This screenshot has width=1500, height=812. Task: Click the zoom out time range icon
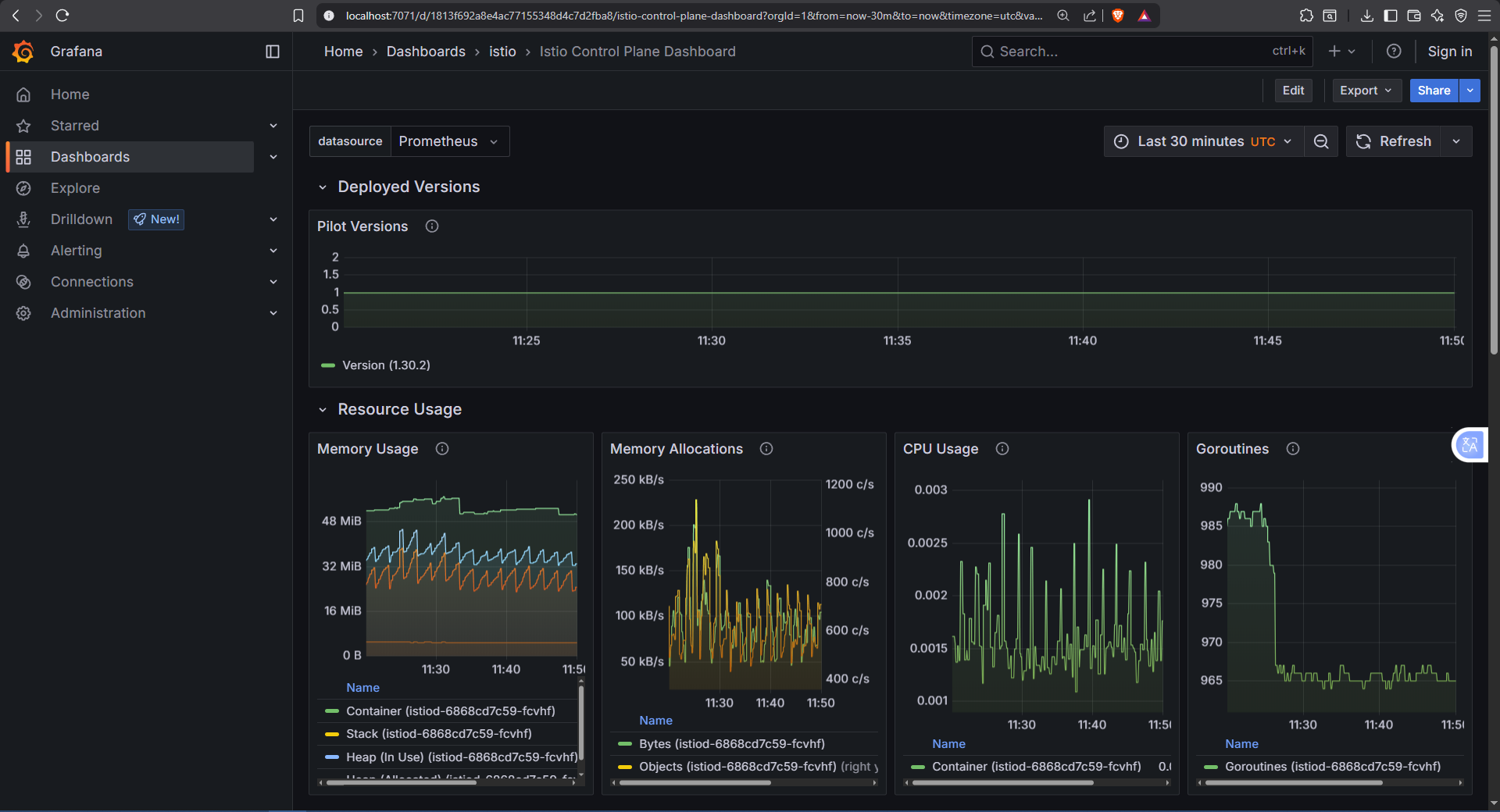[1321, 141]
